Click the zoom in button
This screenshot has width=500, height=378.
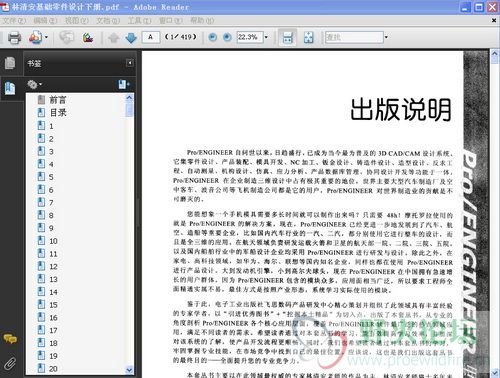coord(227,37)
